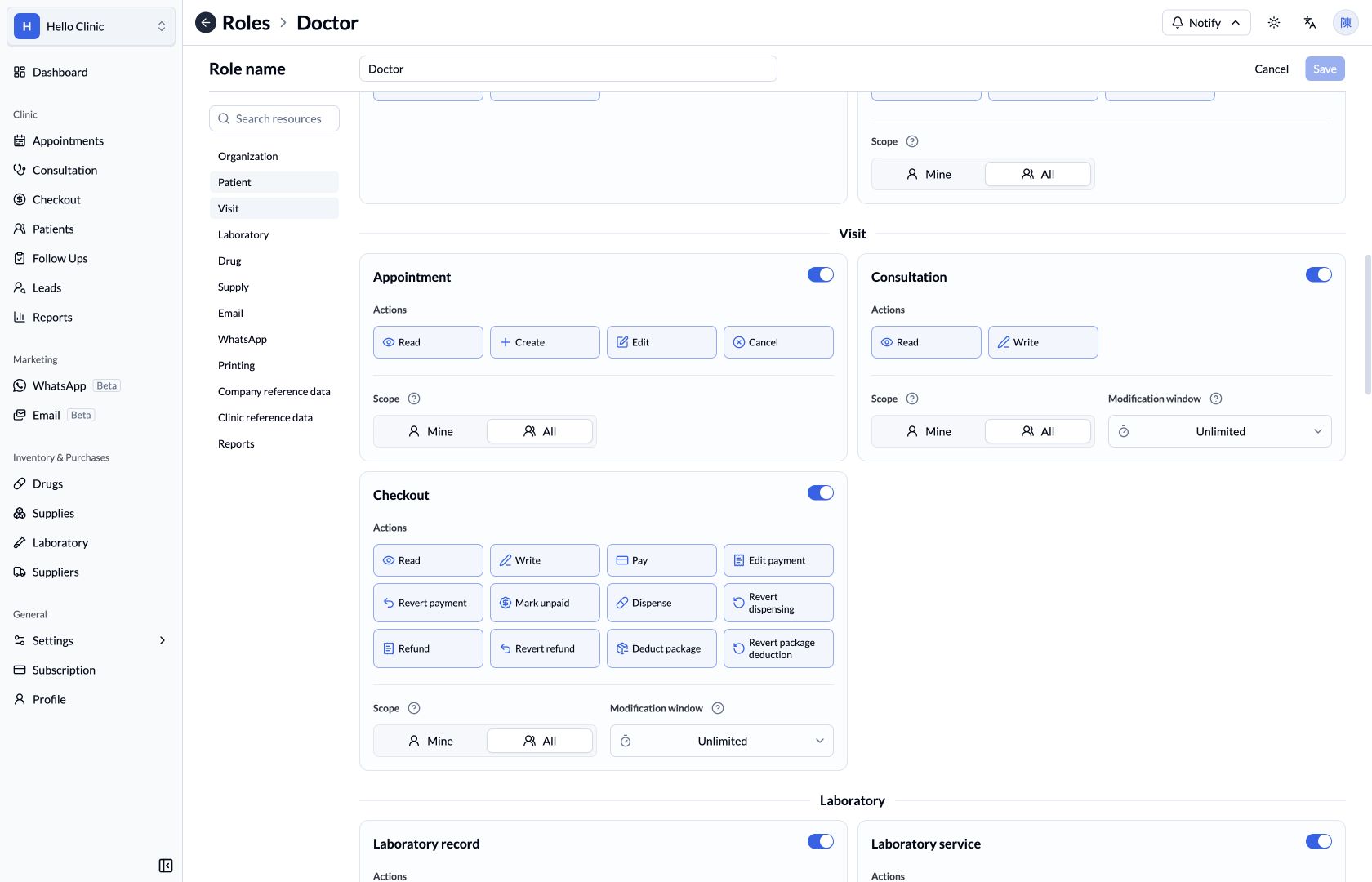Click the page vertical scrollbar
This screenshot has width=1372, height=882.
pyautogui.click(x=1368, y=324)
